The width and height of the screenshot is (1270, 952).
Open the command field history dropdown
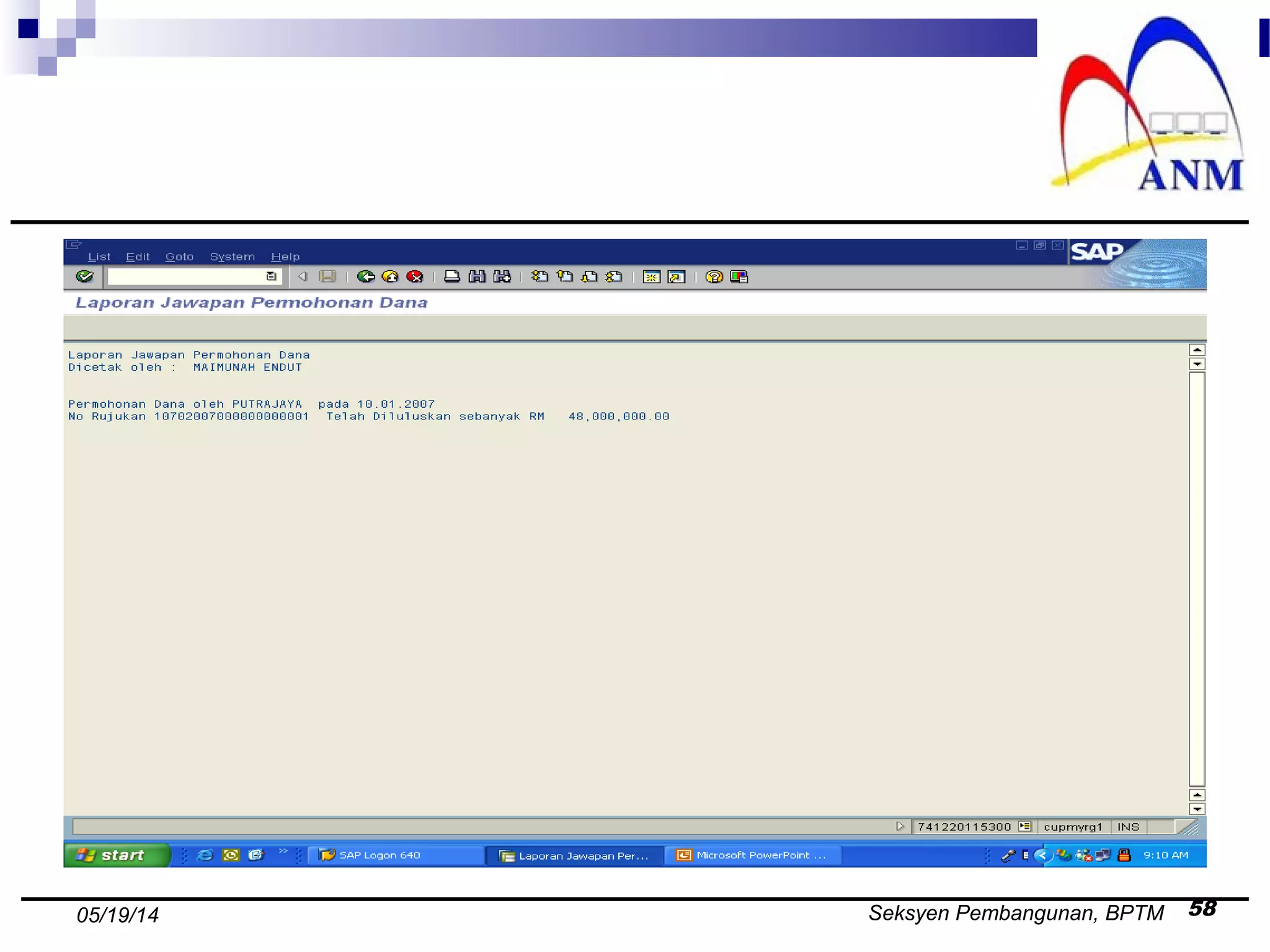point(271,276)
